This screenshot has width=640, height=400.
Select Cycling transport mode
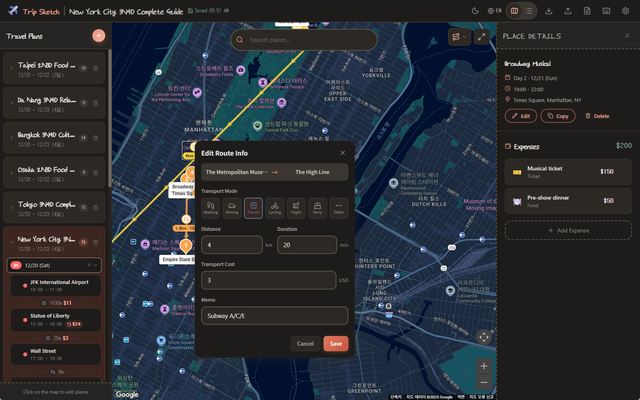coord(275,207)
